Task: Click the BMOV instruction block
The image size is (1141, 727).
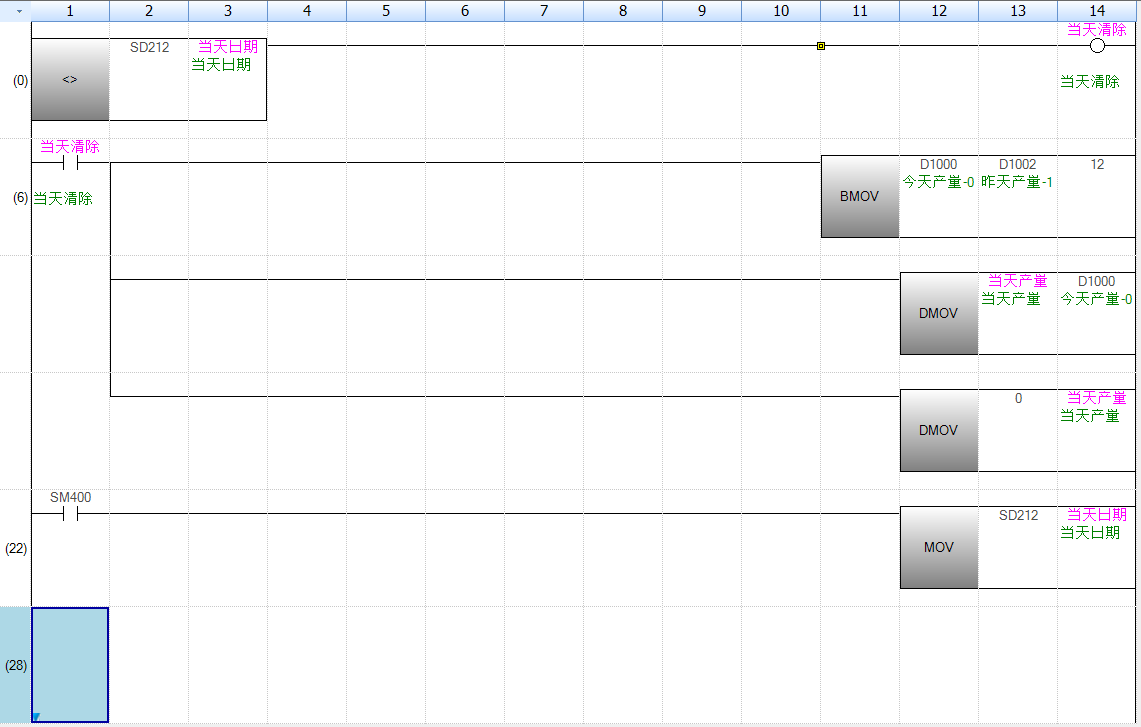Action: (x=859, y=196)
